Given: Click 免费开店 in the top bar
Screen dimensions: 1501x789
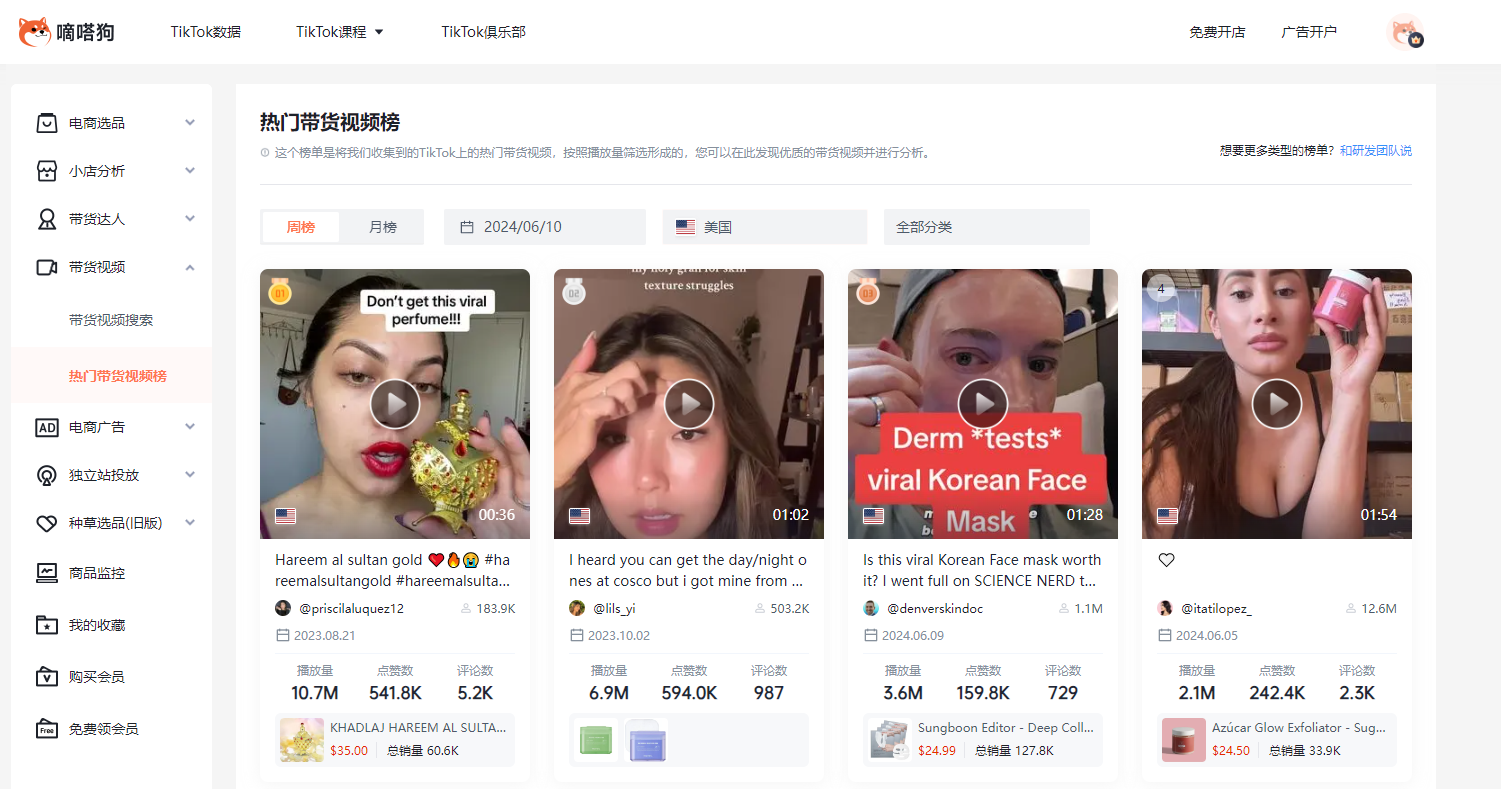Looking at the screenshot, I should 1217,32.
